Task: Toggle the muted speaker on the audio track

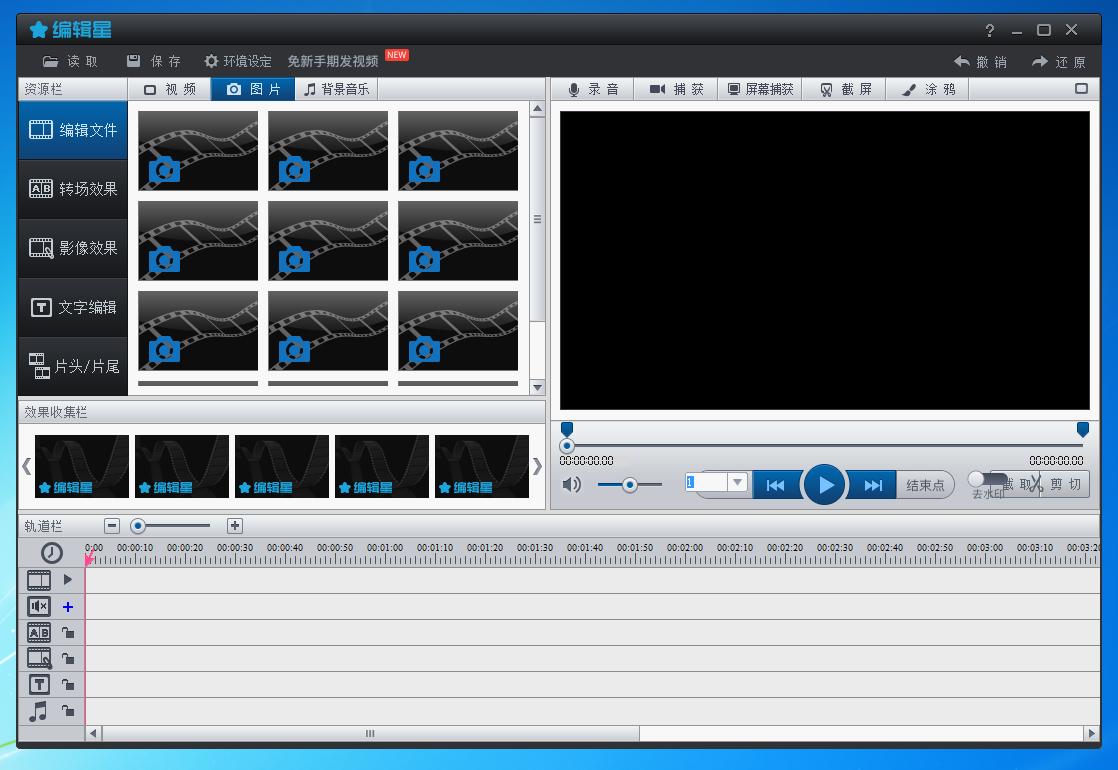Action: (x=39, y=606)
